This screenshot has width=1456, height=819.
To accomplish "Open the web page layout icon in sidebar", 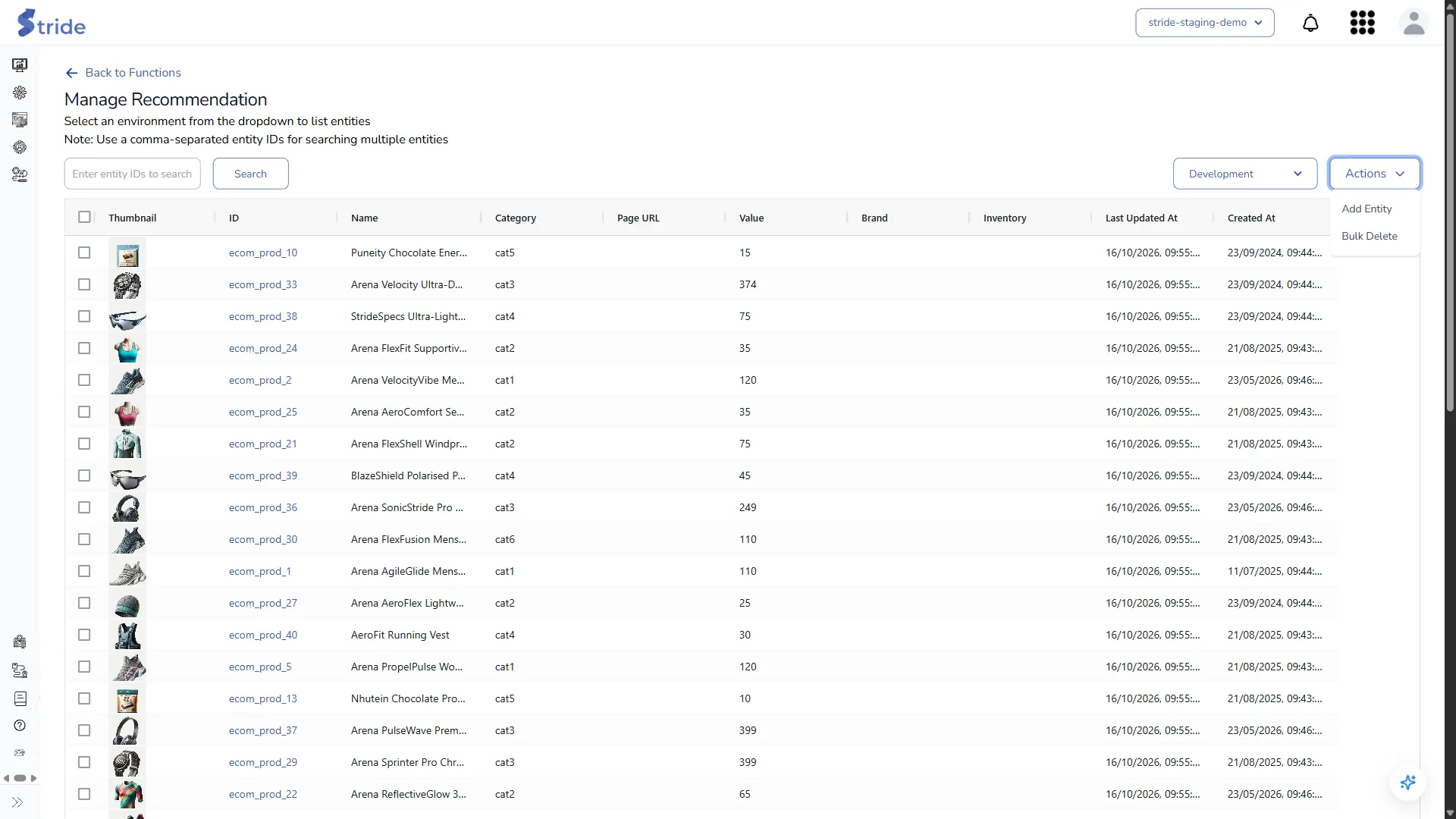I will coord(20,120).
